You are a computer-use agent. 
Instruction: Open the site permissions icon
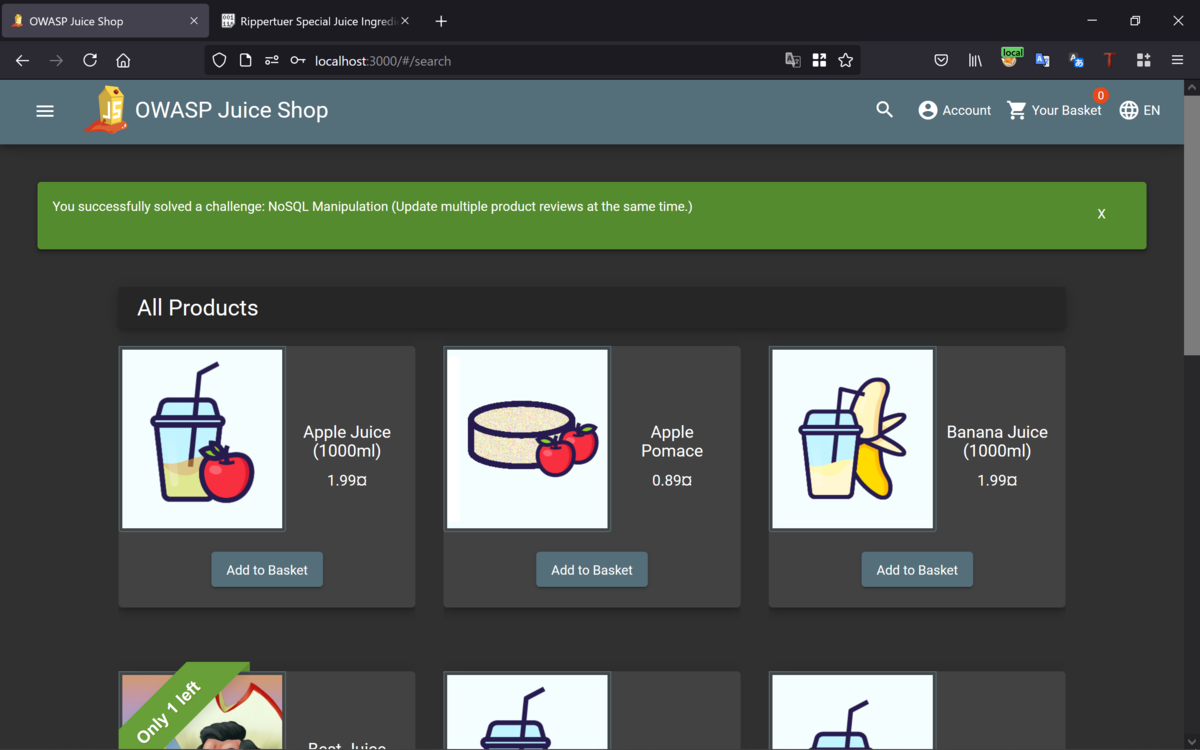[271, 61]
